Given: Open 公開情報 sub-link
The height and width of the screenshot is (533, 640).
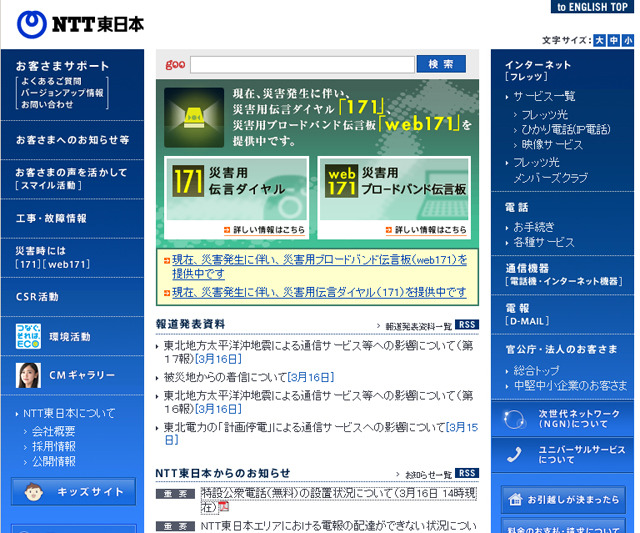Looking at the screenshot, I should tap(54, 462).
